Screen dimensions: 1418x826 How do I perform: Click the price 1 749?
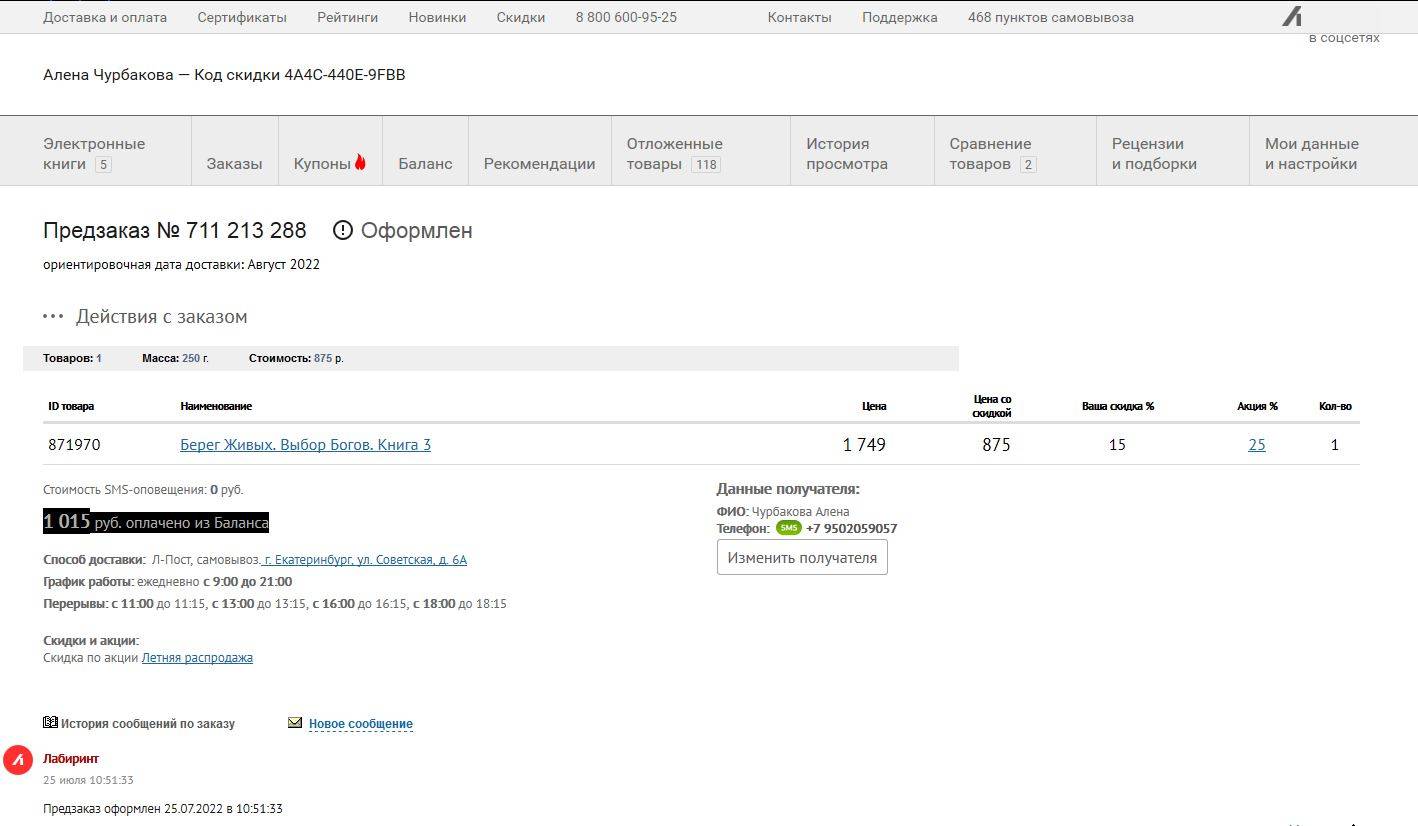pyautogui.click(x=864, y=445)
